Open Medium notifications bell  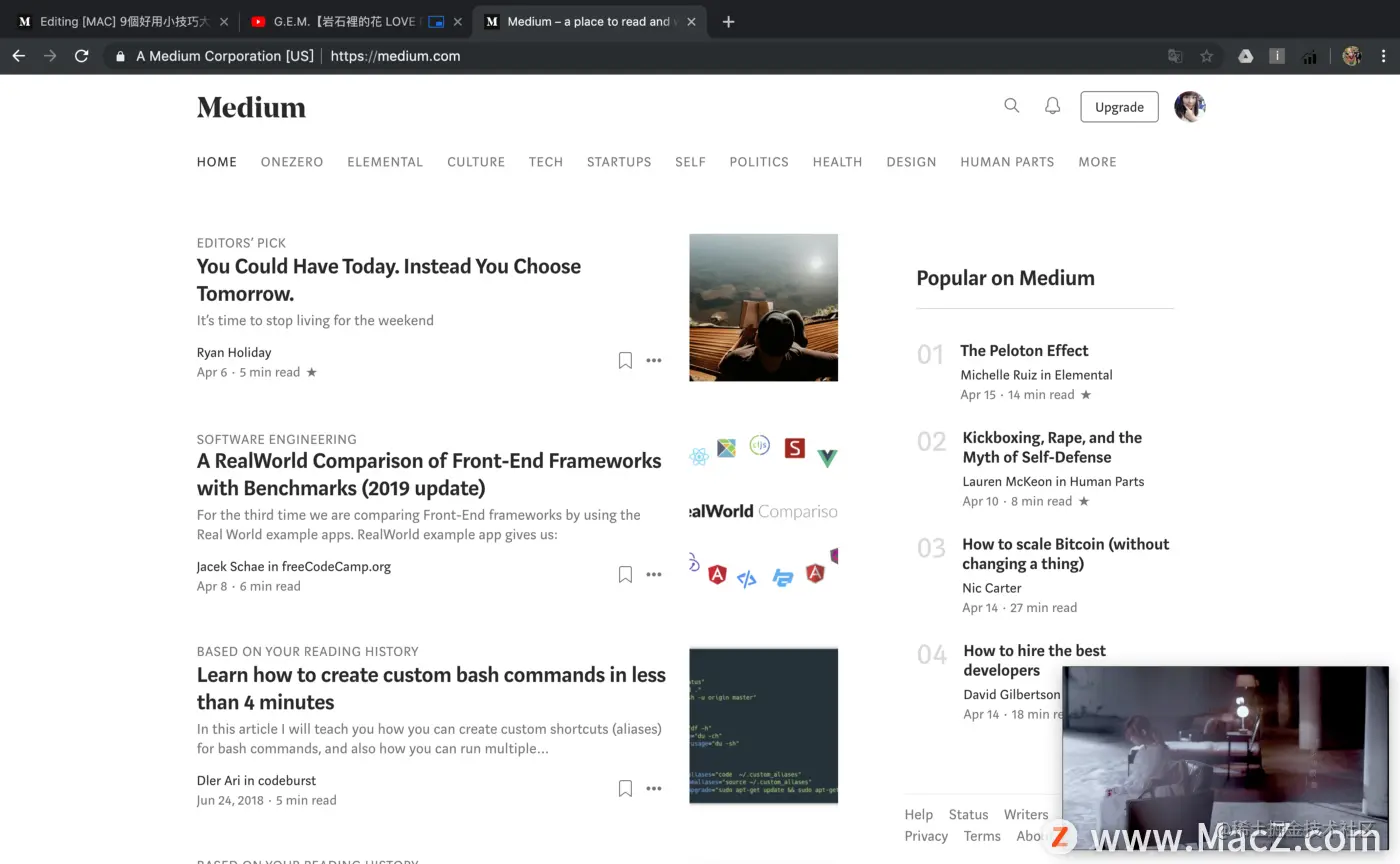pyautogui.click(x=1052, y=105)
